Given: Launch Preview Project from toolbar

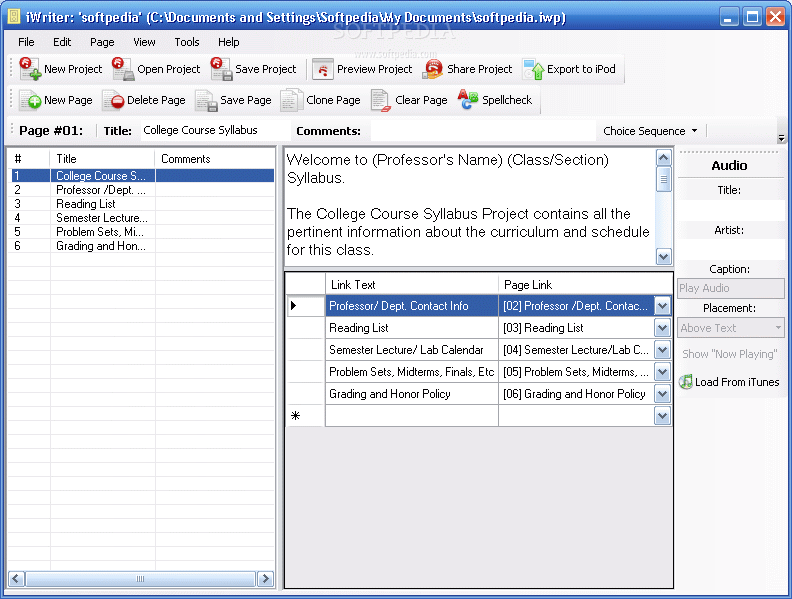Looking at the screenshot, I should click(x=323, y=69).
